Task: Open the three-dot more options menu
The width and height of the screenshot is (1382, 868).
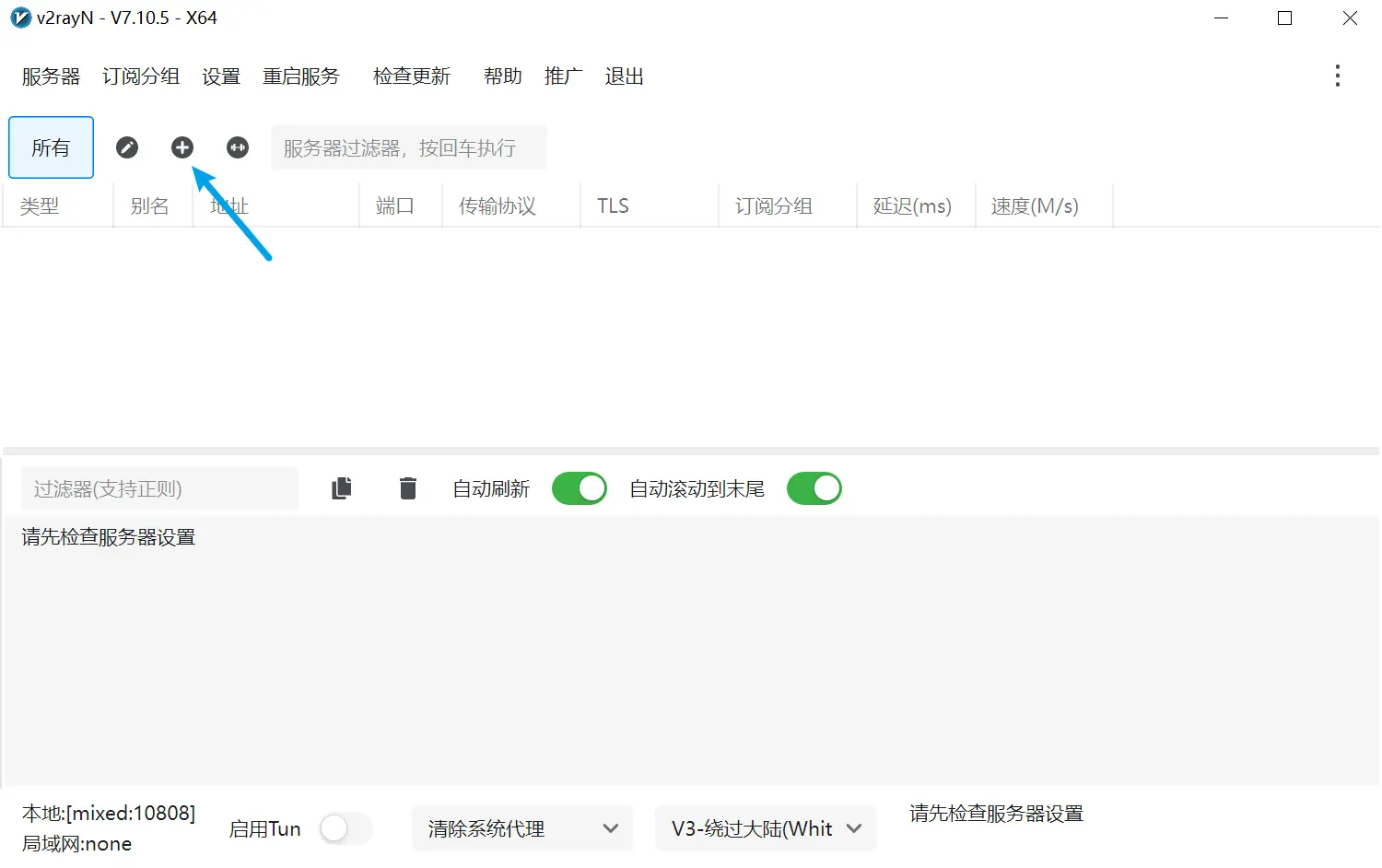Action: (x=1338, y=76)
